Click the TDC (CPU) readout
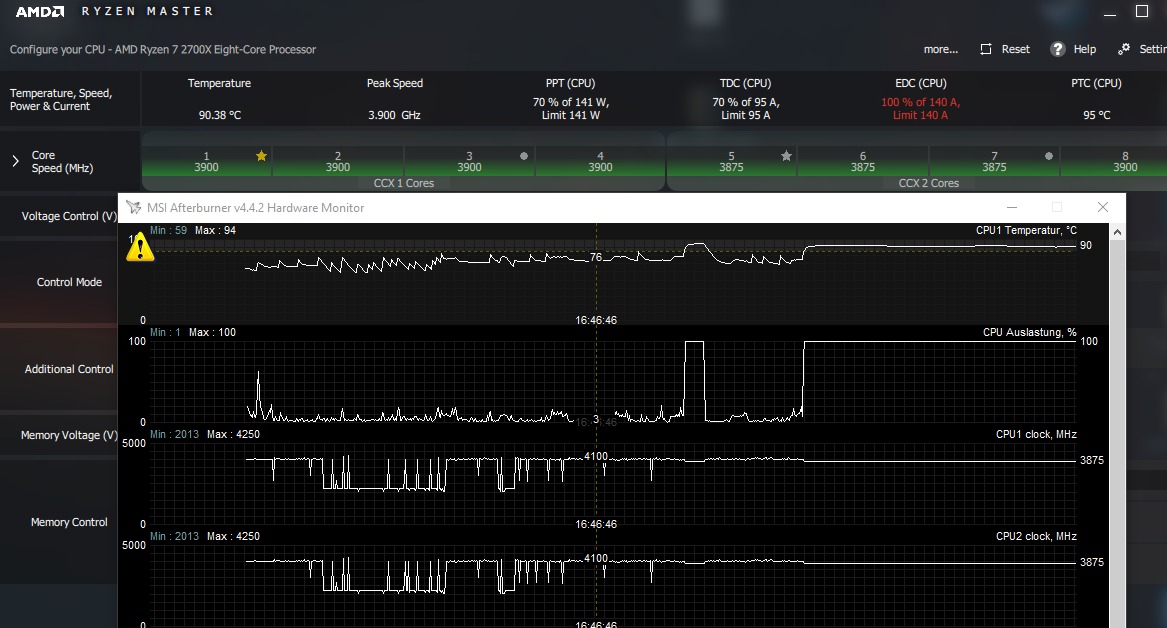Screen dimensions: 1167x628 746,109
